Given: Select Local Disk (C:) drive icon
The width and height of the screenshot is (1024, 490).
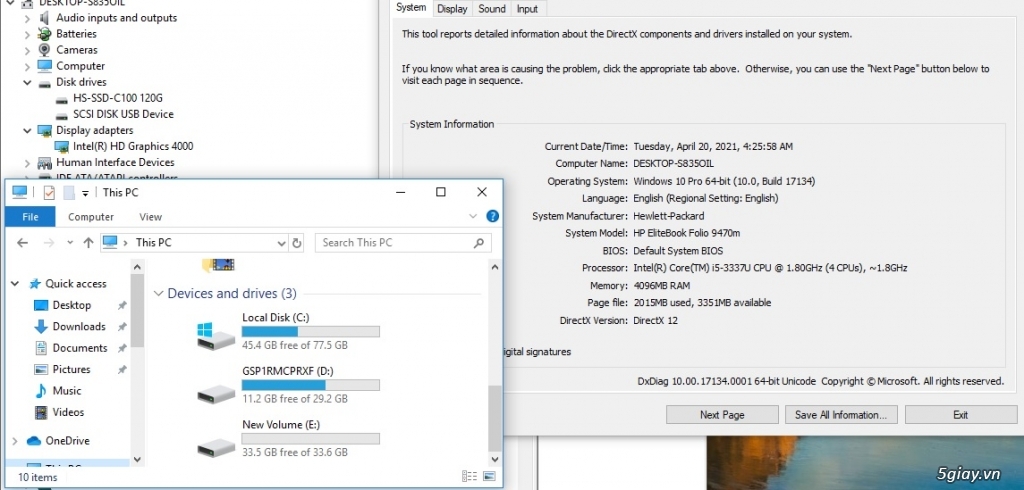Looking at the screenshot, I should (x=216, y=335).
